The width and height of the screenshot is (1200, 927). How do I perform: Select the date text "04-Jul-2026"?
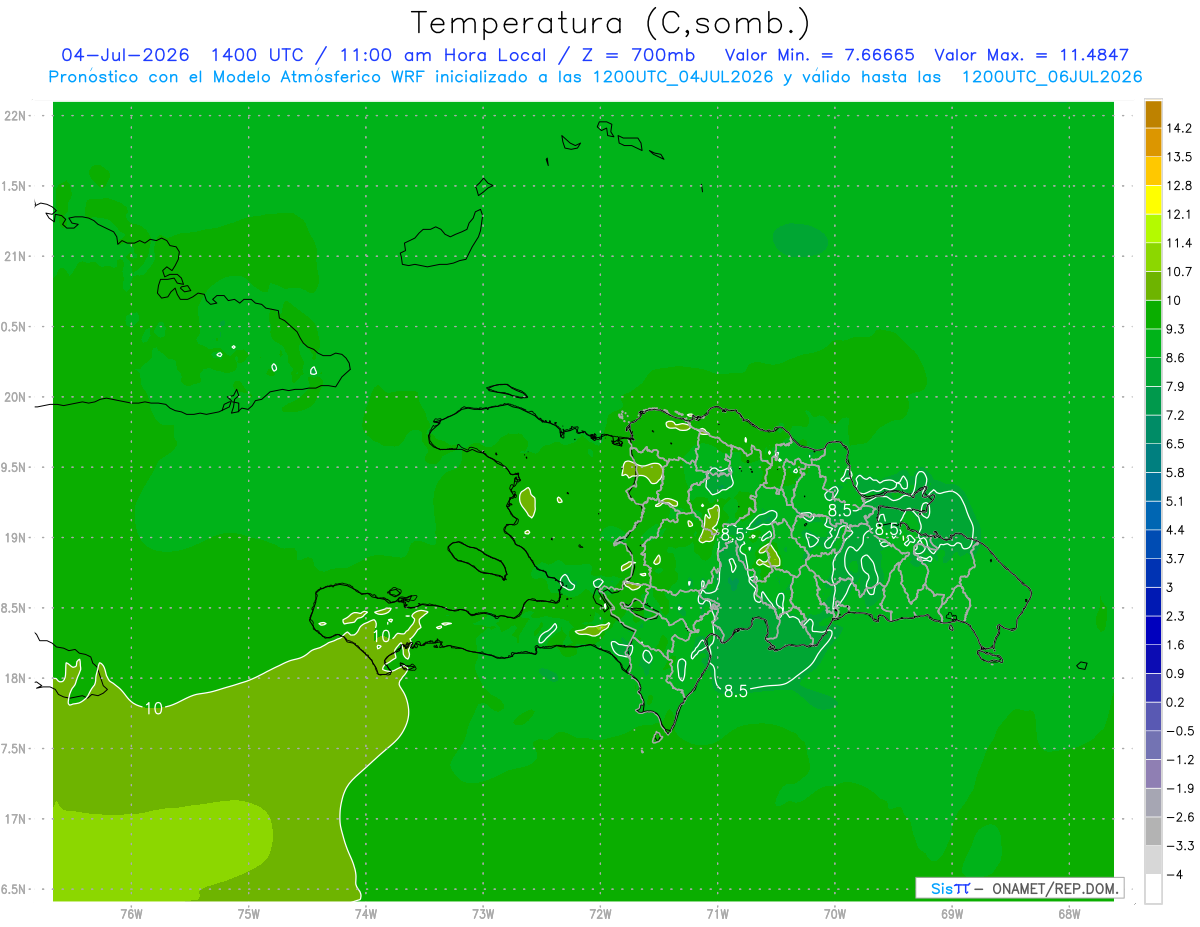[125, 55]
